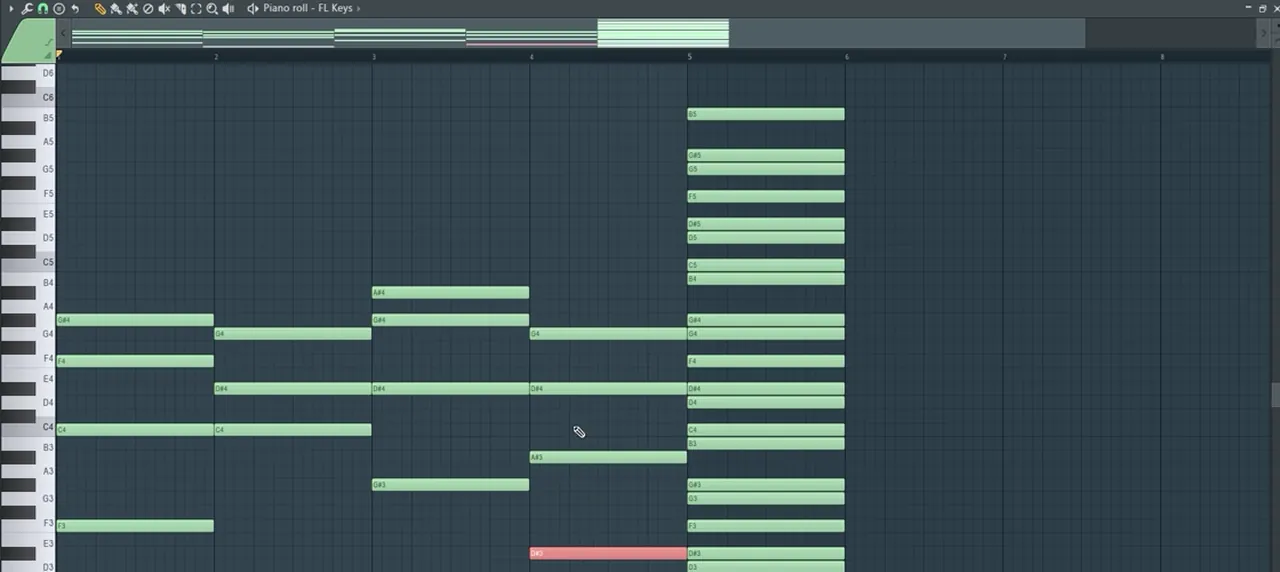Select the B5 note in bar 5
The width and height of the screenshot is (1280, 572).
(766, 114)
